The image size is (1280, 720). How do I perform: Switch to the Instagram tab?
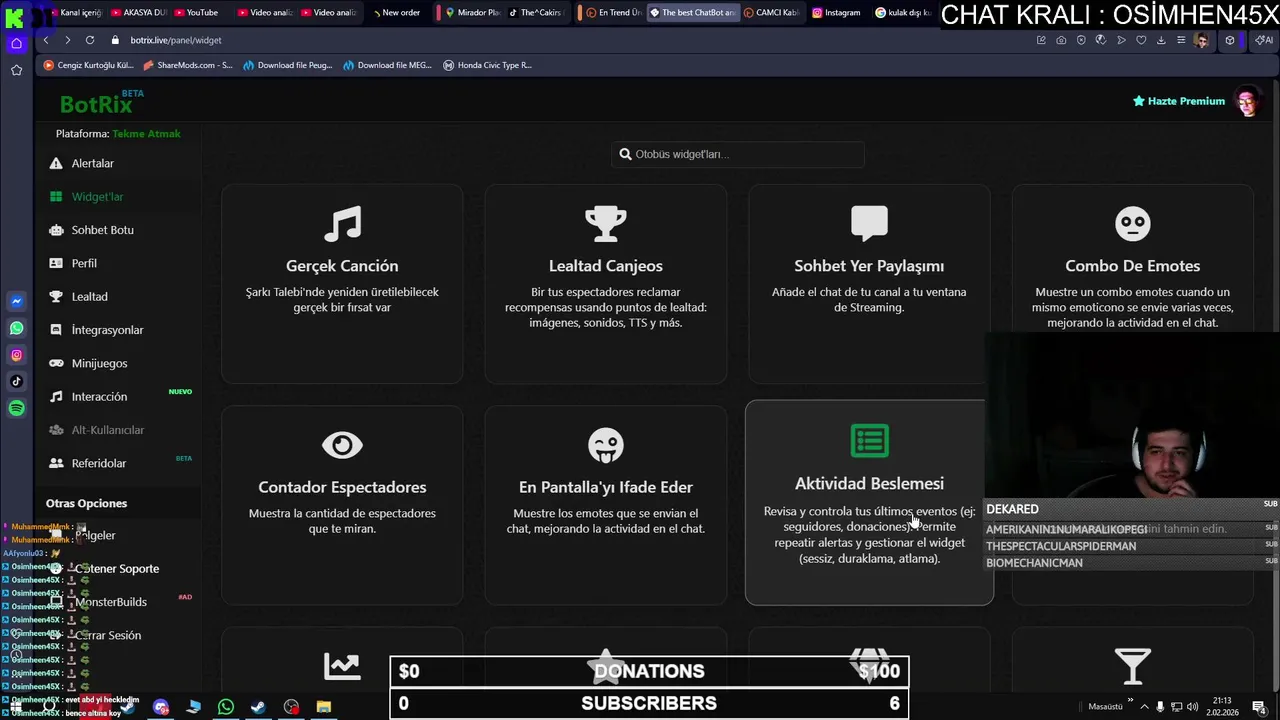click(837, 13)
